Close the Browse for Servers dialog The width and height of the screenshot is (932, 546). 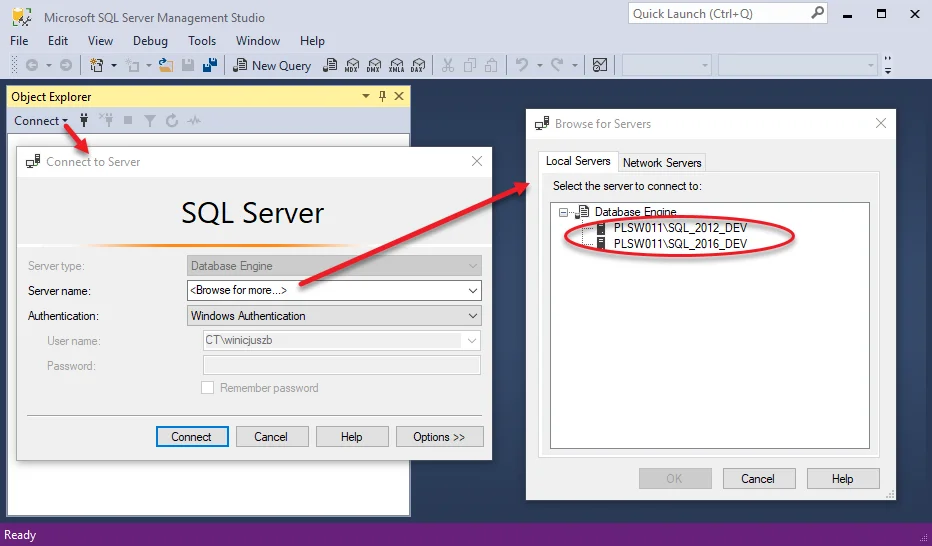[x=881, y=123]
